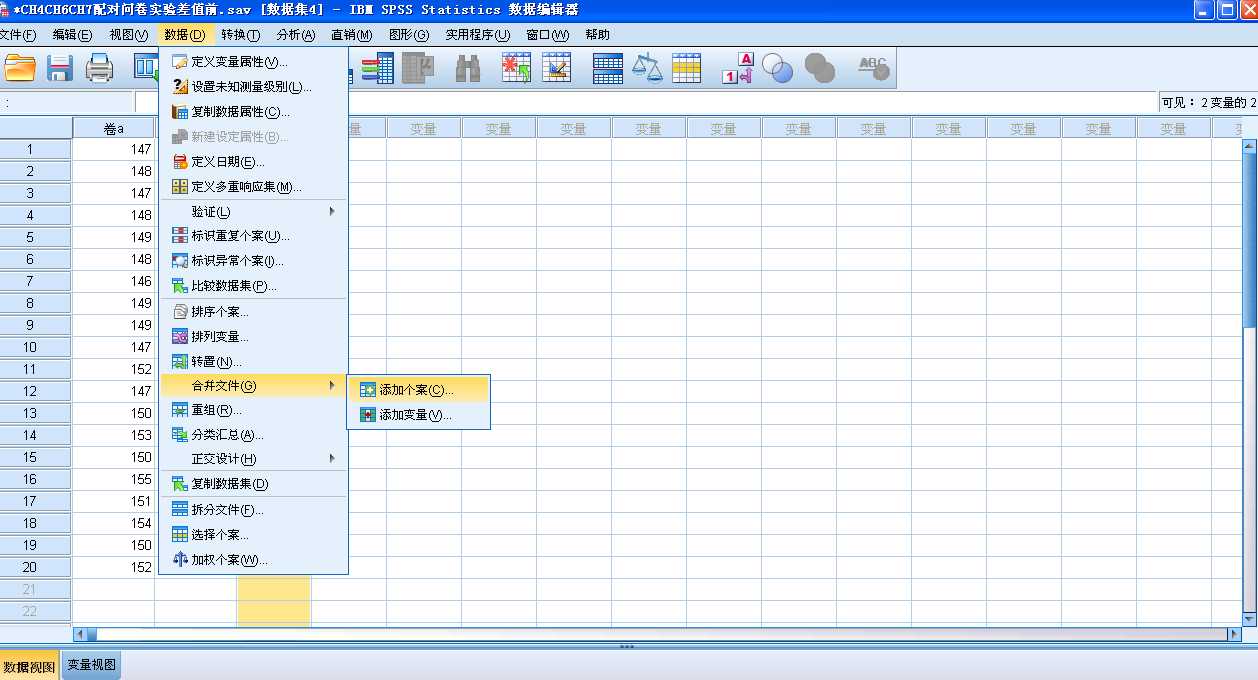Choose 定义变量属性(V) from the data menu
The height and width of the screenshot is (680, 1258).
pyautogui.click(x=253, y=62)
